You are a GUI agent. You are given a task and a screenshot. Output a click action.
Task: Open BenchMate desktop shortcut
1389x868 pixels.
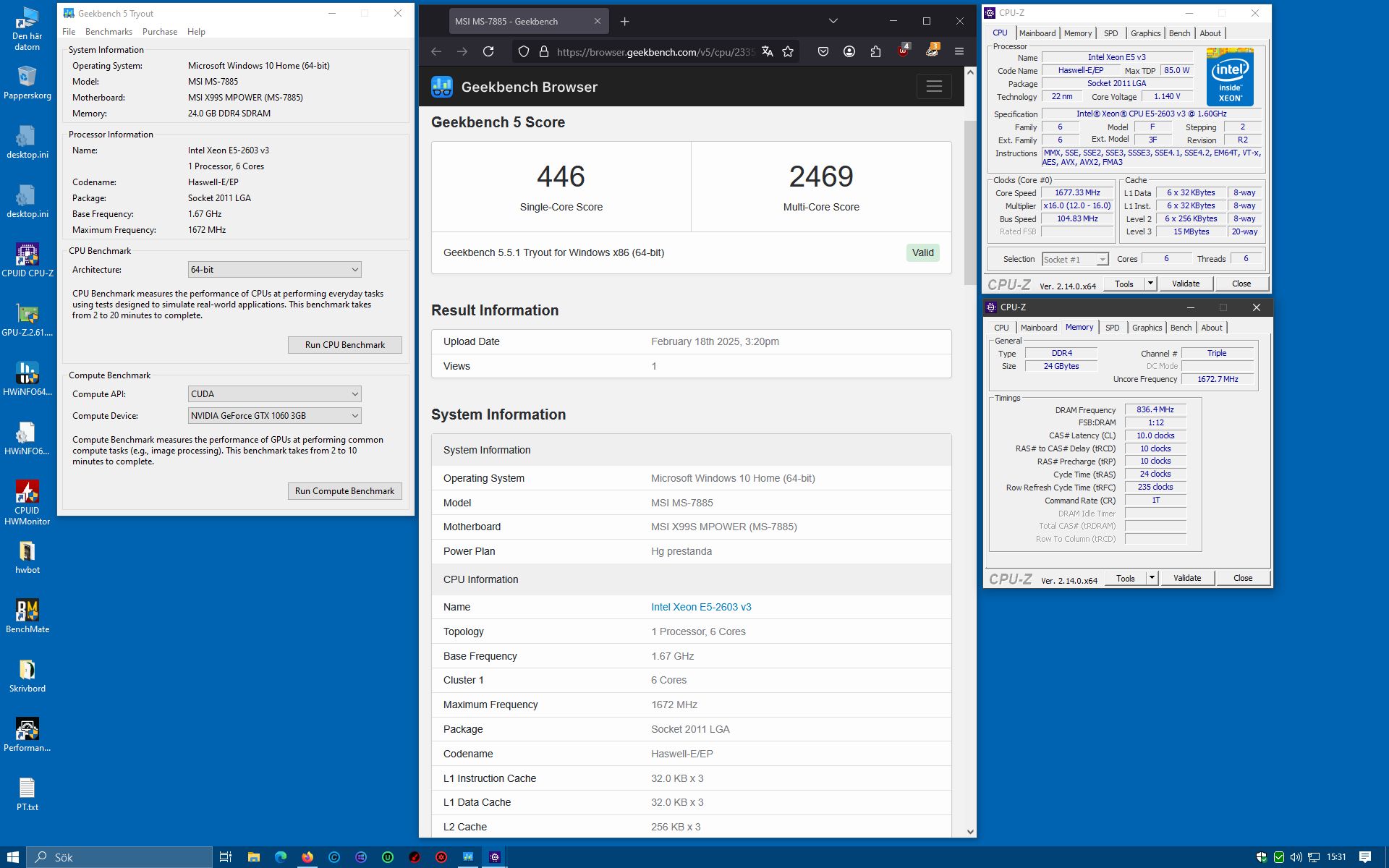click(27, 616)
